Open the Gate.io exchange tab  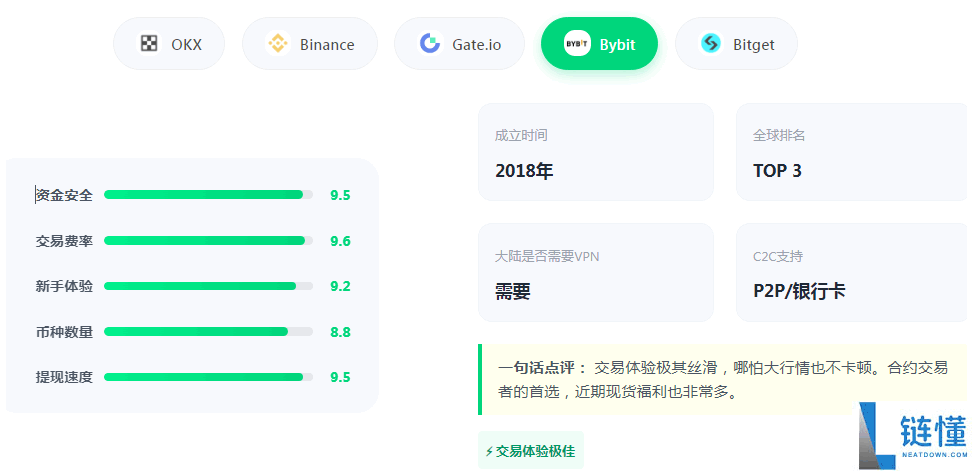[x=459, y=43]
